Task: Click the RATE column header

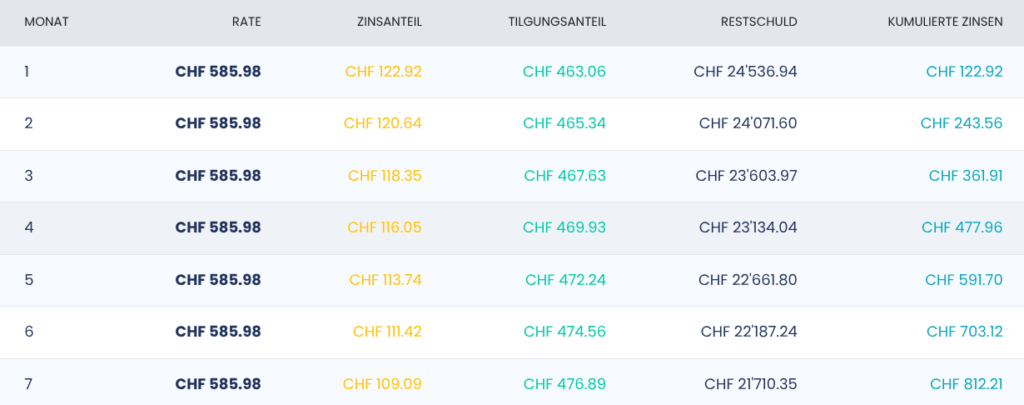Action: [x=246, y=22]
